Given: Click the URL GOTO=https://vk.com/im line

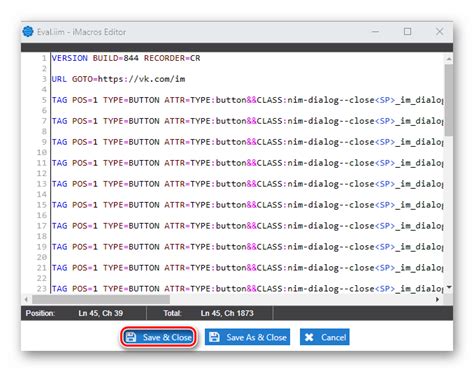Looking at the screenshot, I should tap(118, 79).
